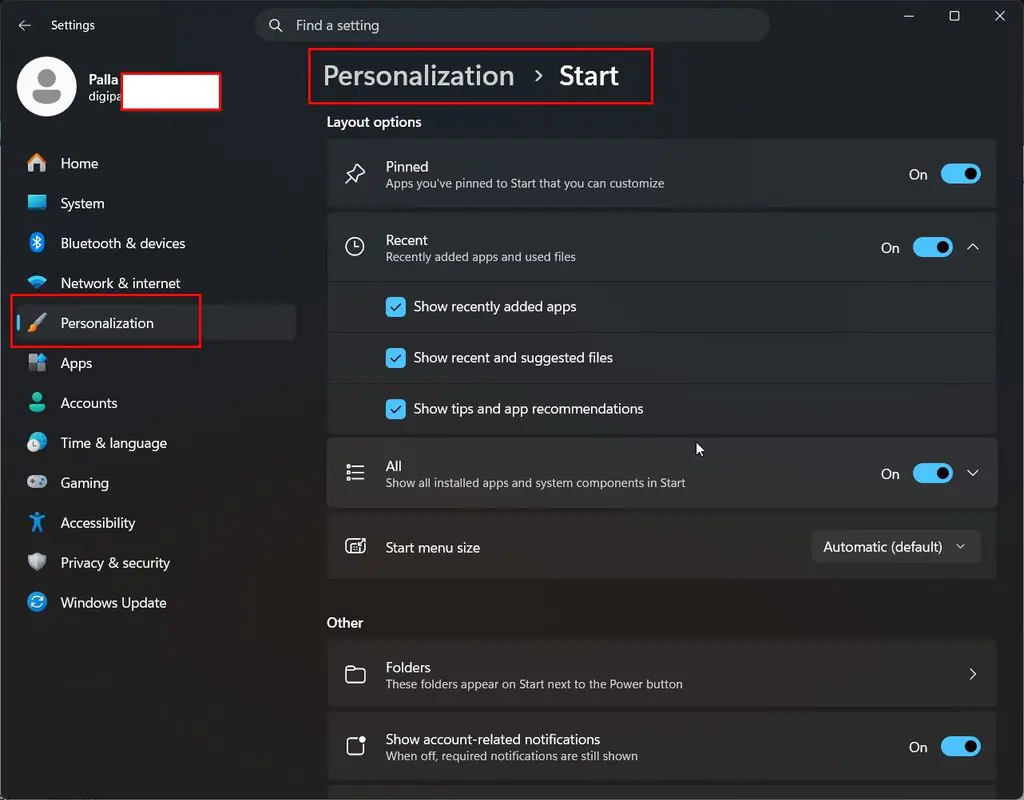
Task: Click the list icon beside All
Action: (x=355, y=473)
